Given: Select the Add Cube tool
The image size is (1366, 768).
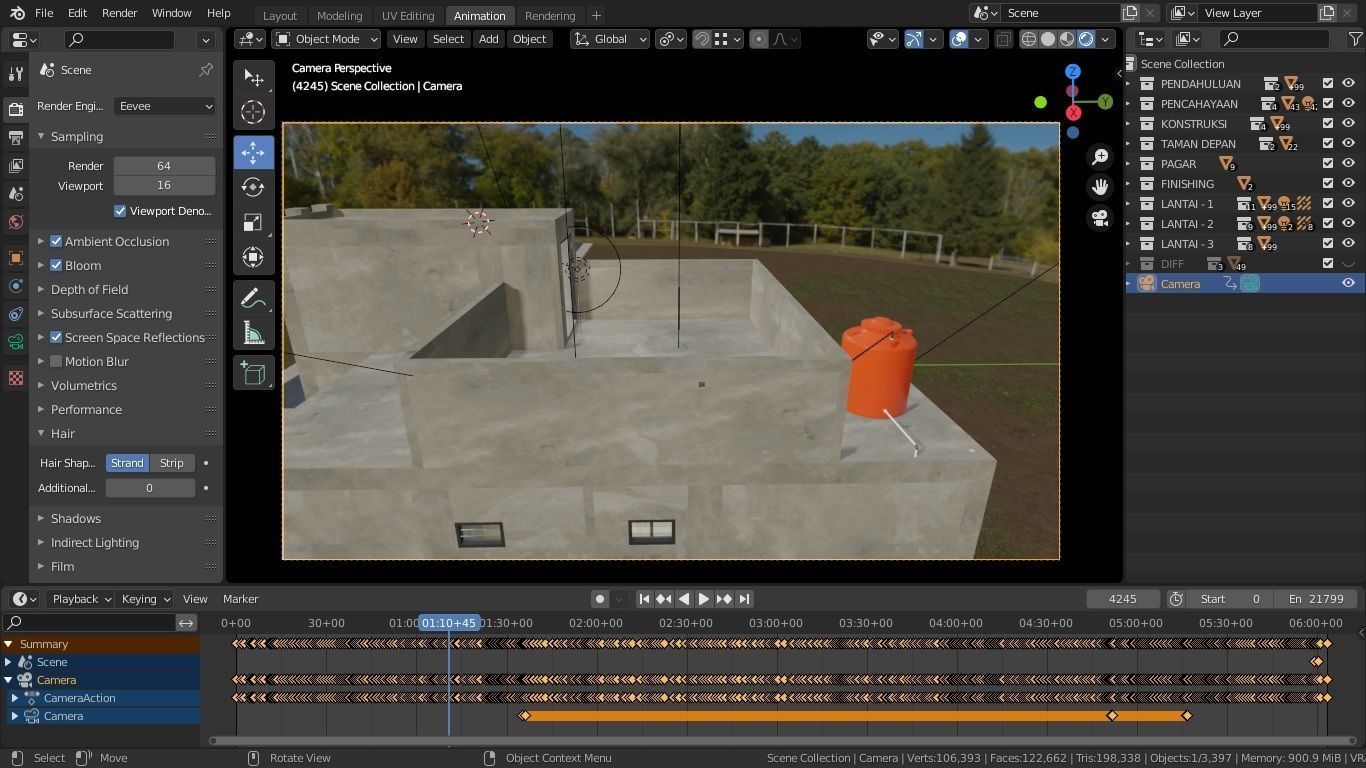Looking at the screenshot, I should (x=253, y=373).
